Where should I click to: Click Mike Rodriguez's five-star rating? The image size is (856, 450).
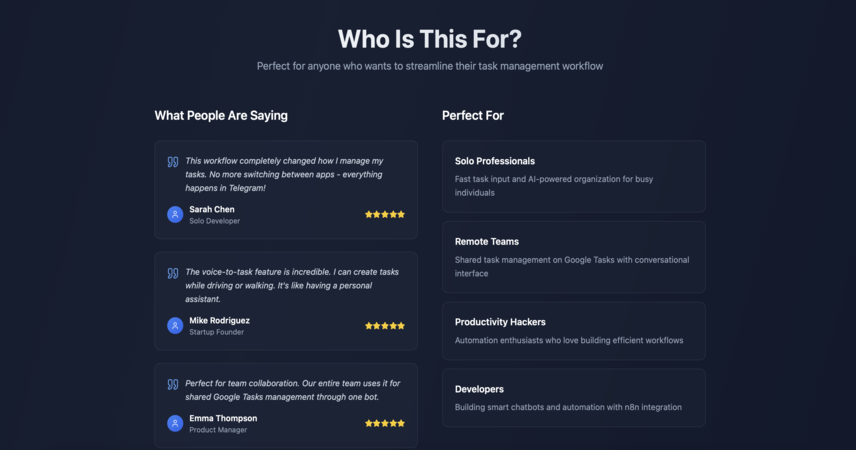coord(385,325)
